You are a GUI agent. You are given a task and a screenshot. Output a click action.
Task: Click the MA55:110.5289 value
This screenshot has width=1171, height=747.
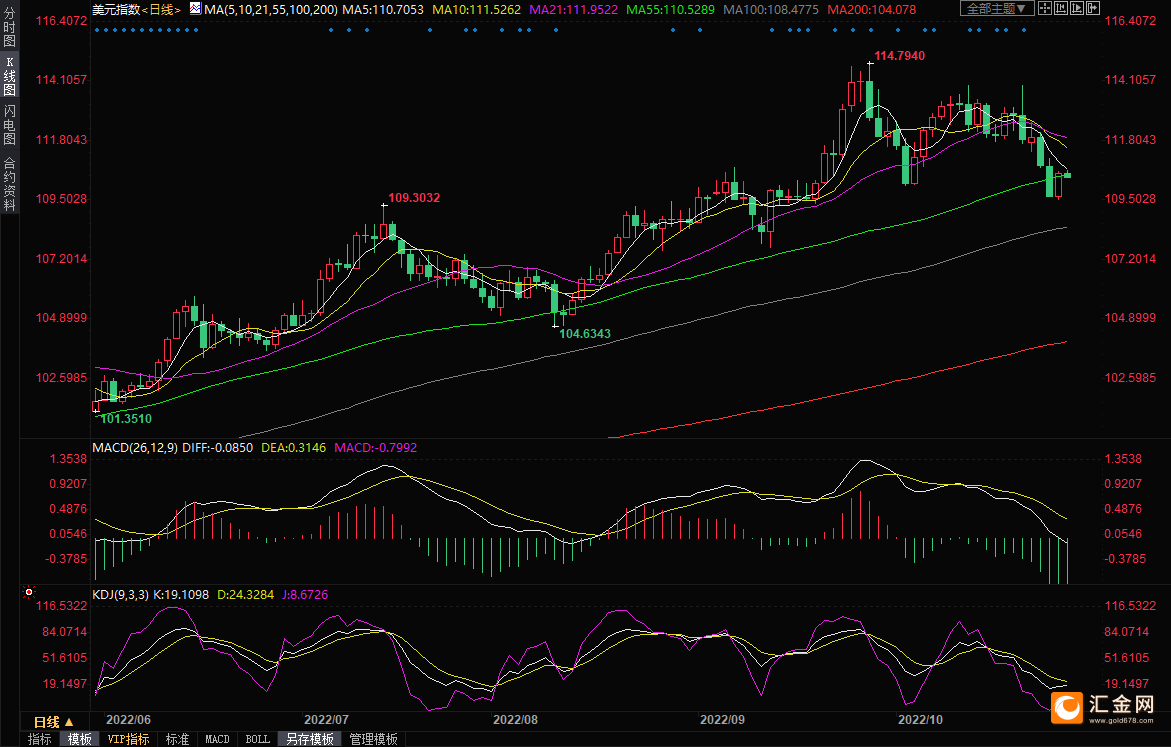pyautogui.click(x=671, y=10)
